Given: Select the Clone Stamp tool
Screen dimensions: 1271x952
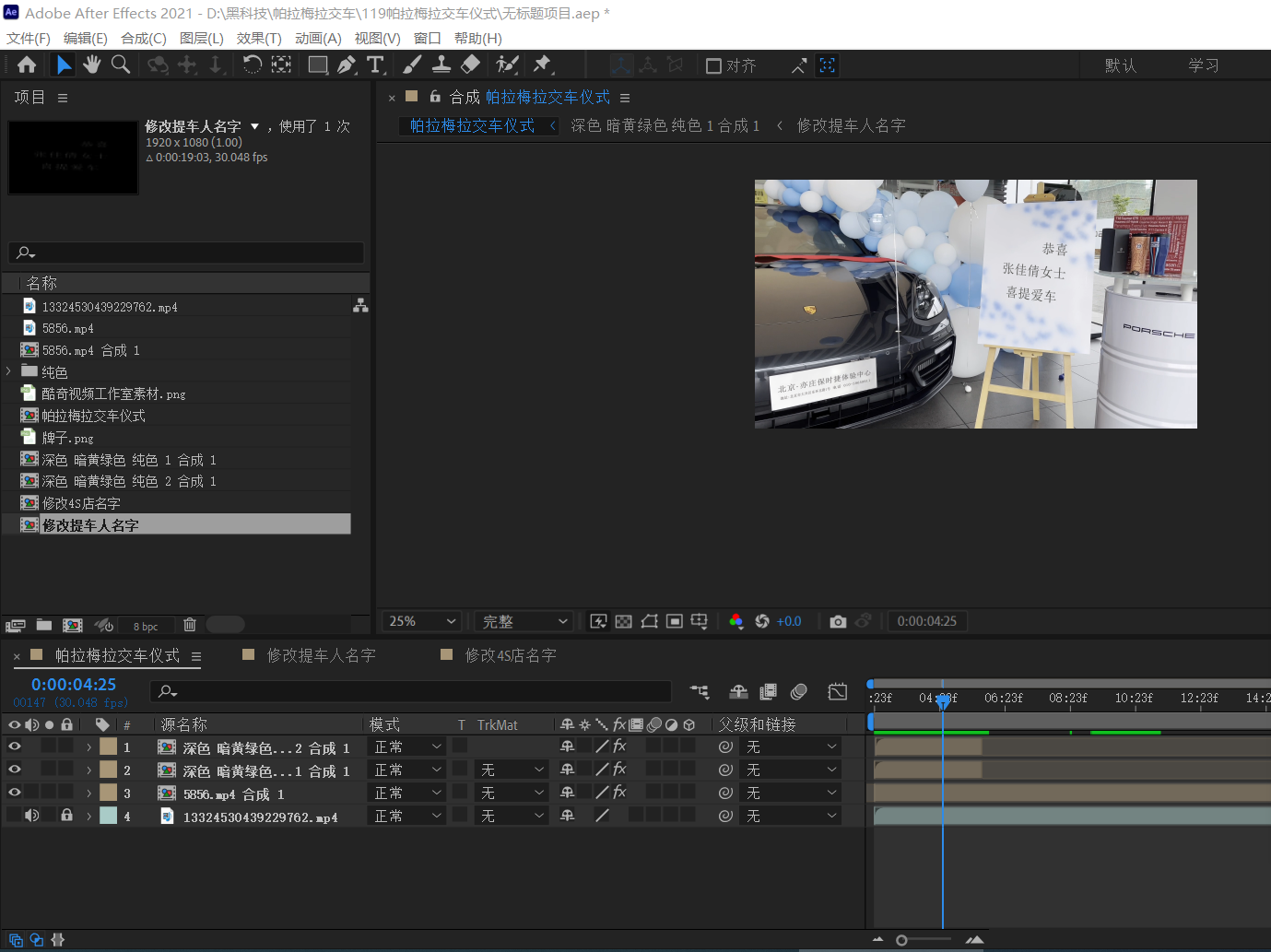Looking at the screenshot, I should 441,65.
